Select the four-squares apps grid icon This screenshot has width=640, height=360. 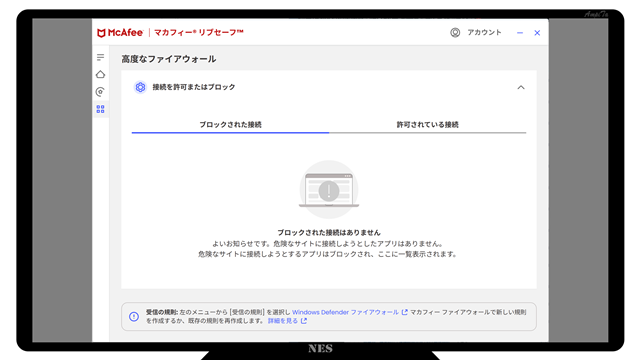(100, 109)
